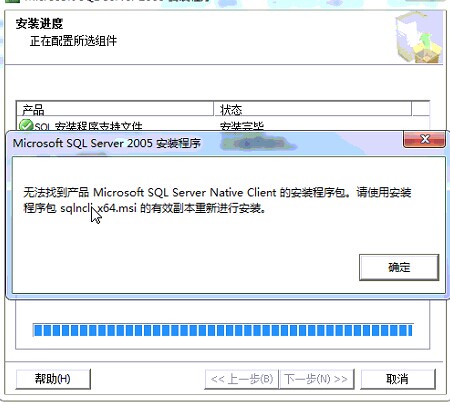Click the empty column header right of 状态
Viewport: 450px width, 406px height.
(x=420, y=109)
